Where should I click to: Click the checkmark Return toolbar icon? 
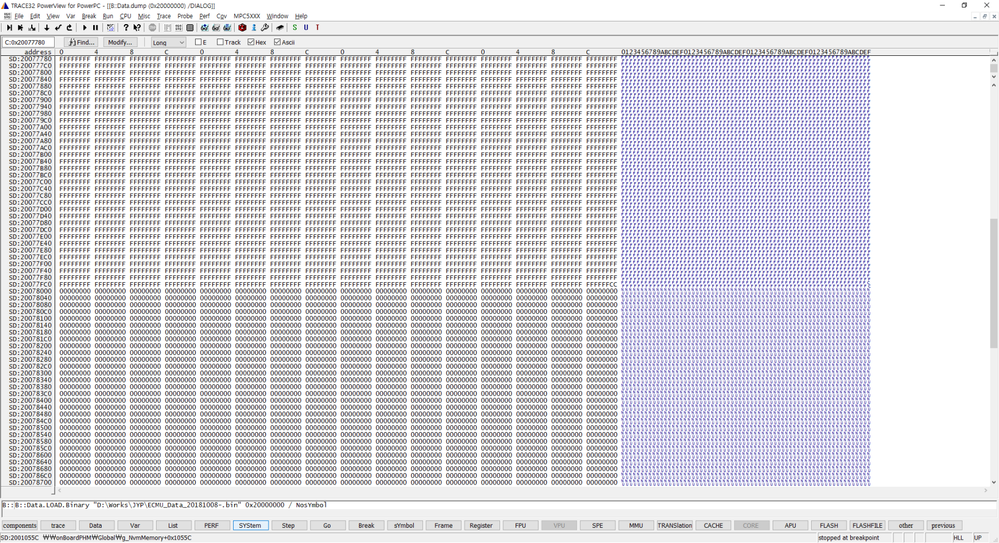58,27
